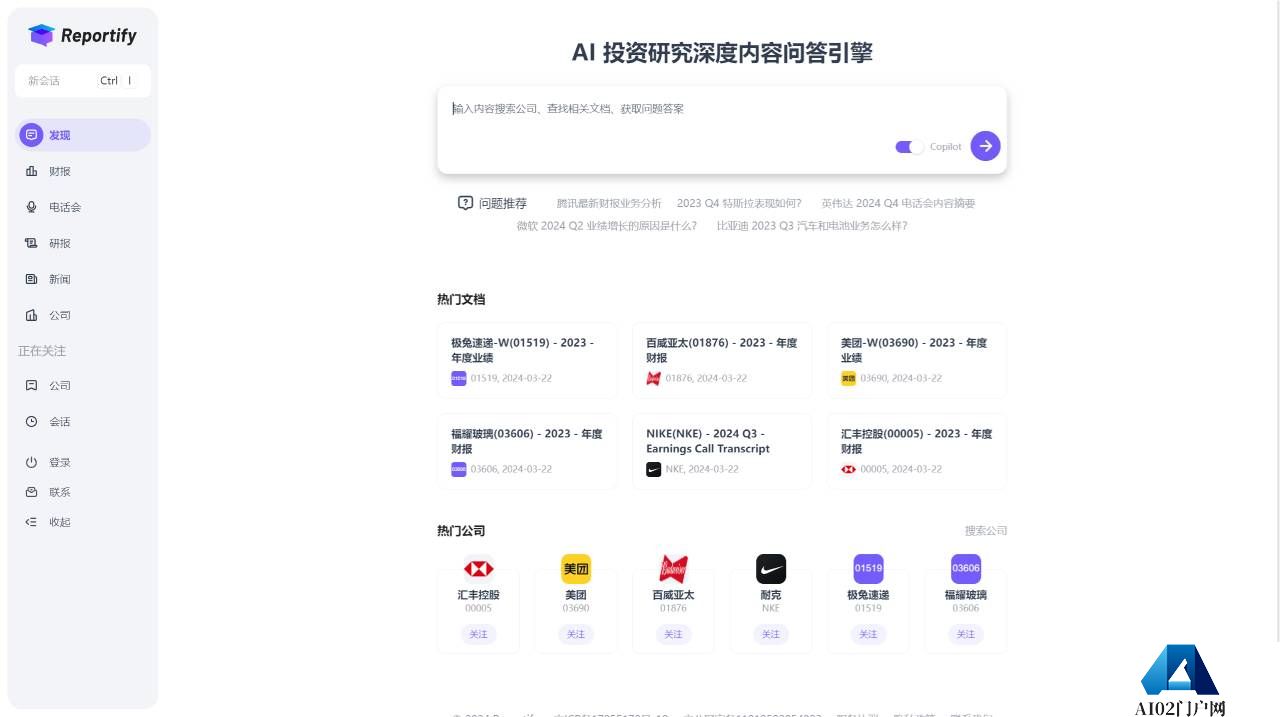Follow 极兔速递 with its 关注 button
This screenshot has width=1280, height=717.
click(868, 634)
